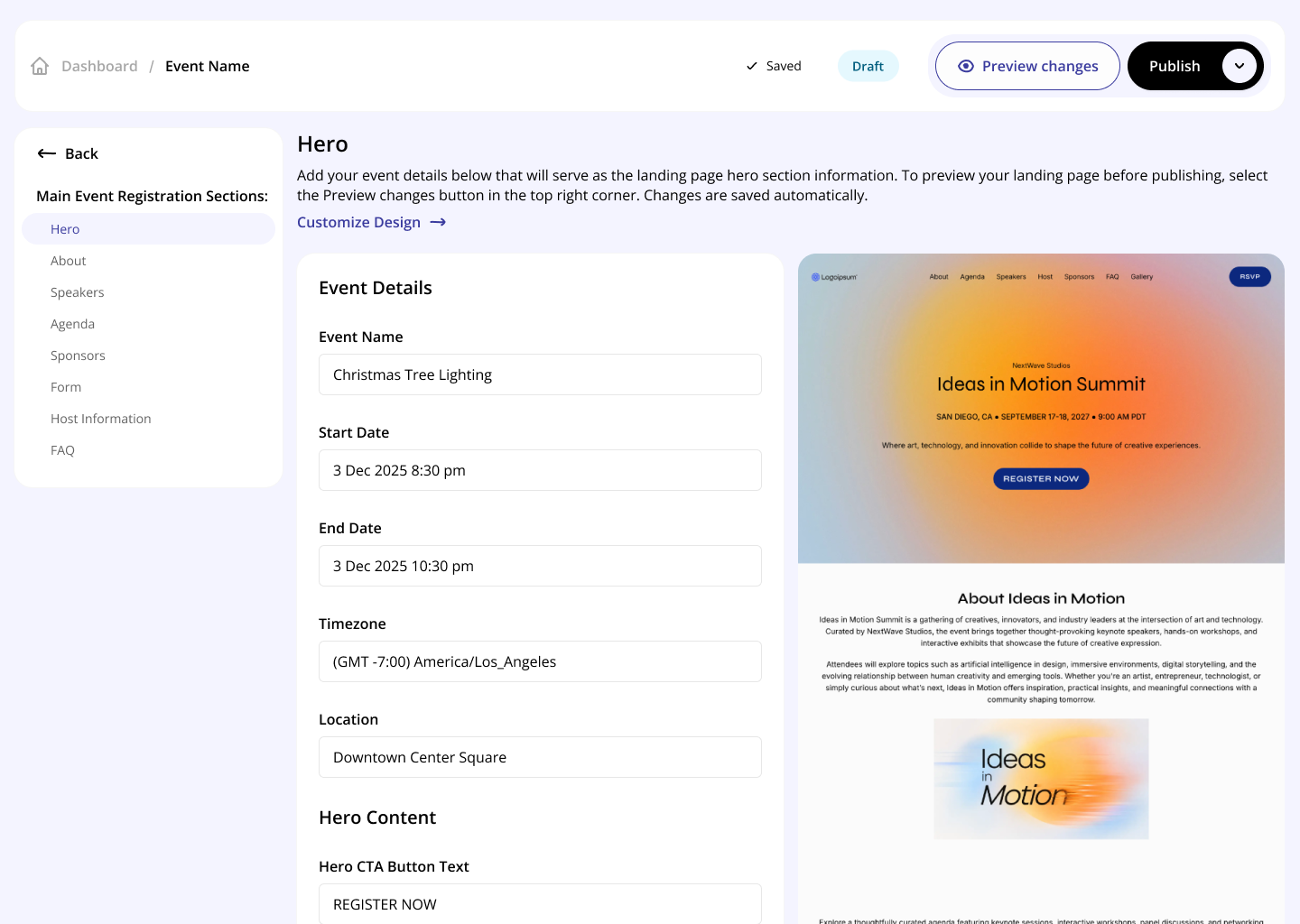
Task: Click the RSVP button in preview
Action: pyautogui.click(x=1249, y=277)
